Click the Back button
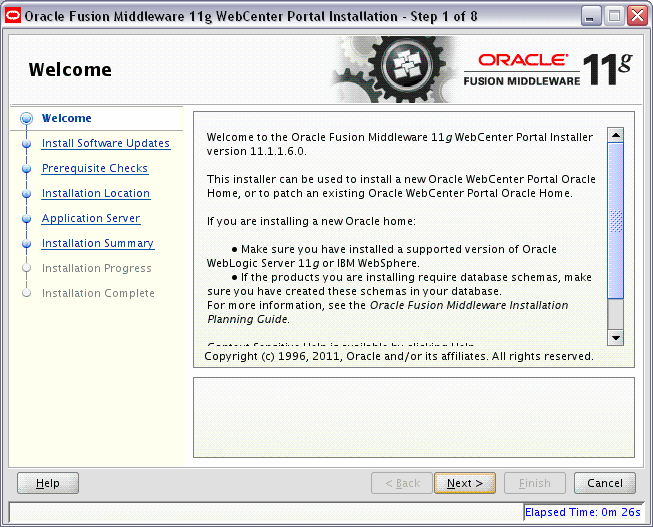This screenshot has height=527, width=653. coord(402,483)
